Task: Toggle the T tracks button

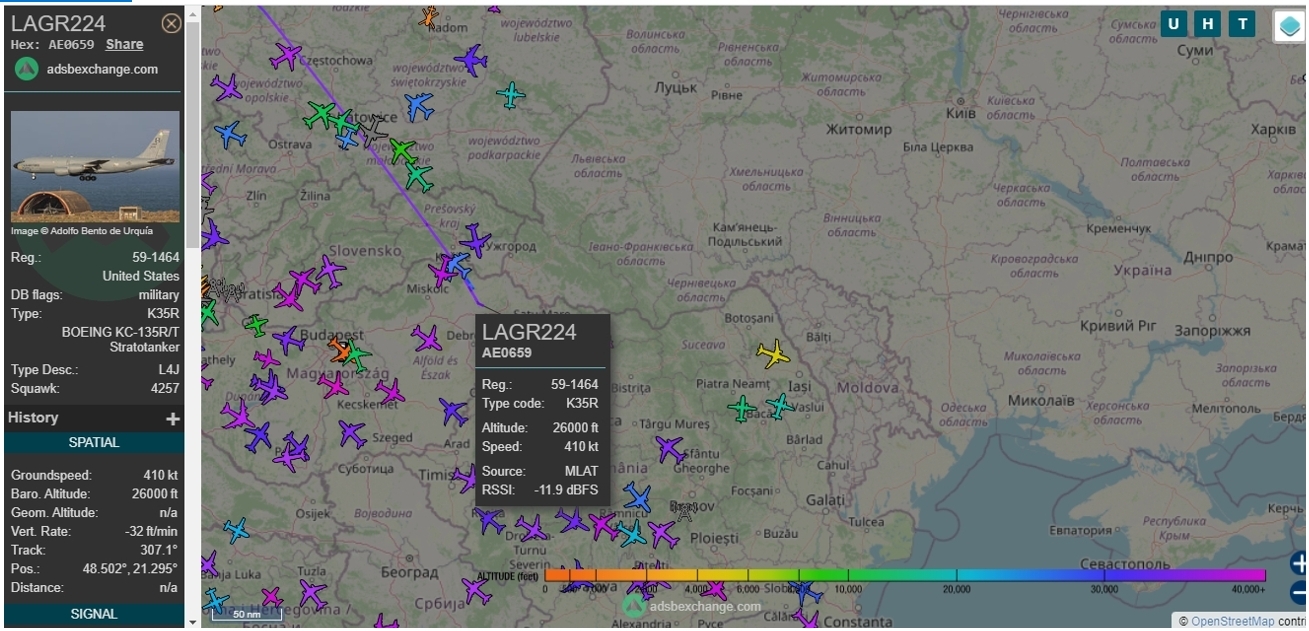Action: pos(1242,24)
